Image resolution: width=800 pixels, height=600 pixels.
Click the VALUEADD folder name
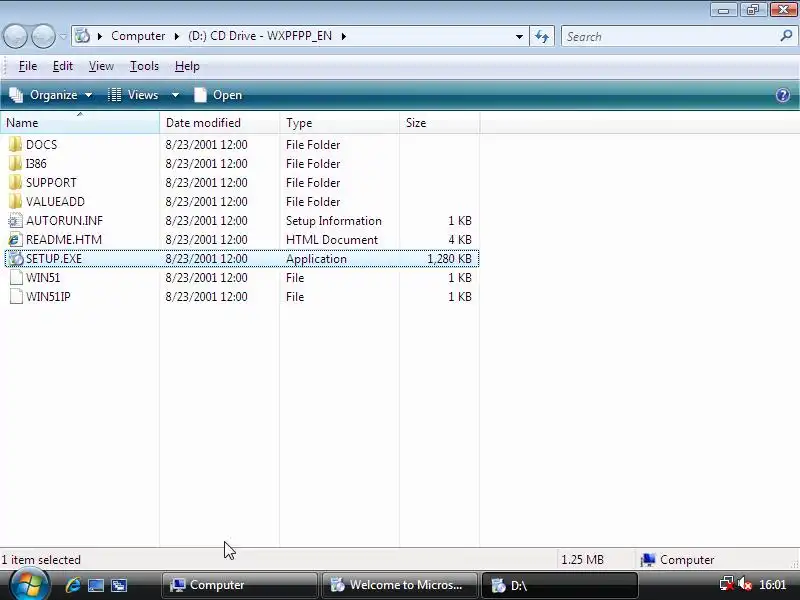[55, 202]
